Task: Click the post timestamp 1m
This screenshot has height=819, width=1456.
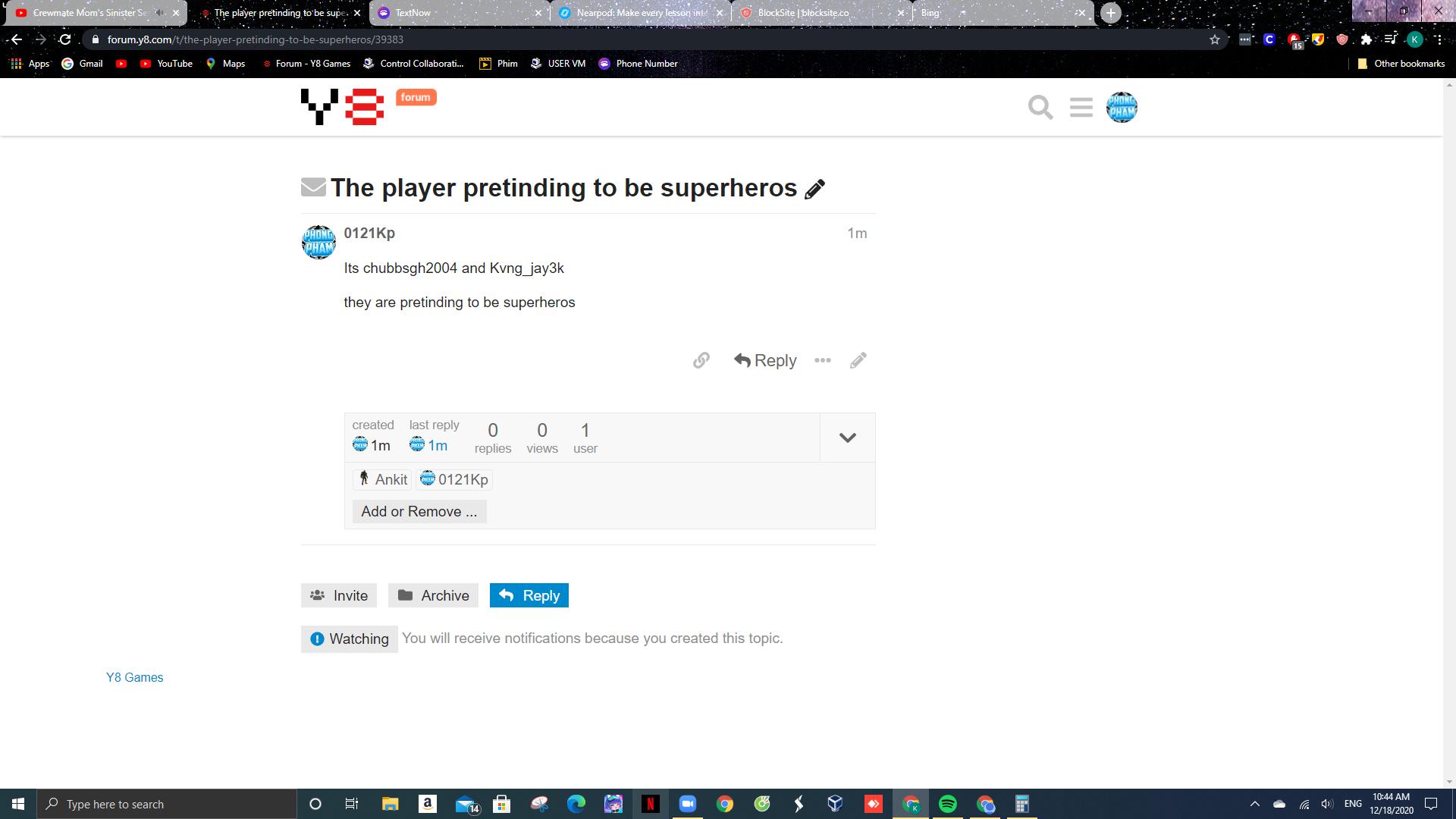Action: coord(857,234)
